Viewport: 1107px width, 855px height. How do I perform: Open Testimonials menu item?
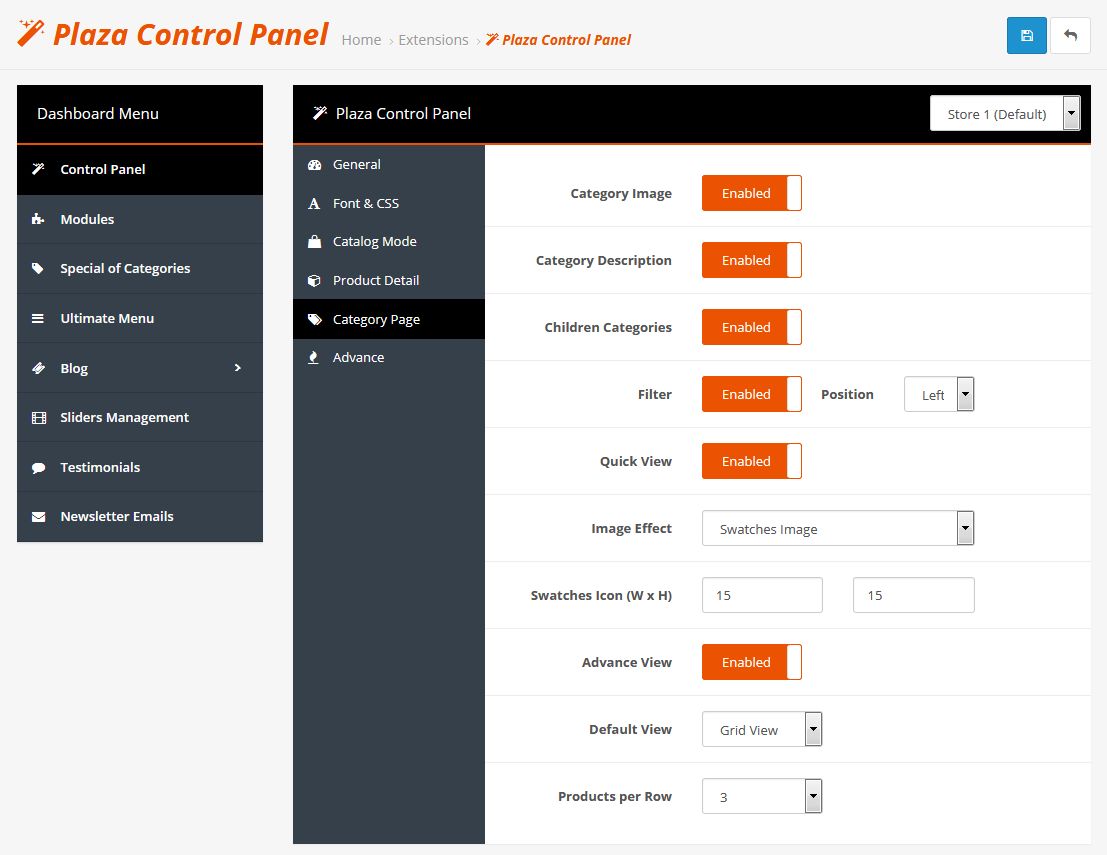[x=140, y=467]
